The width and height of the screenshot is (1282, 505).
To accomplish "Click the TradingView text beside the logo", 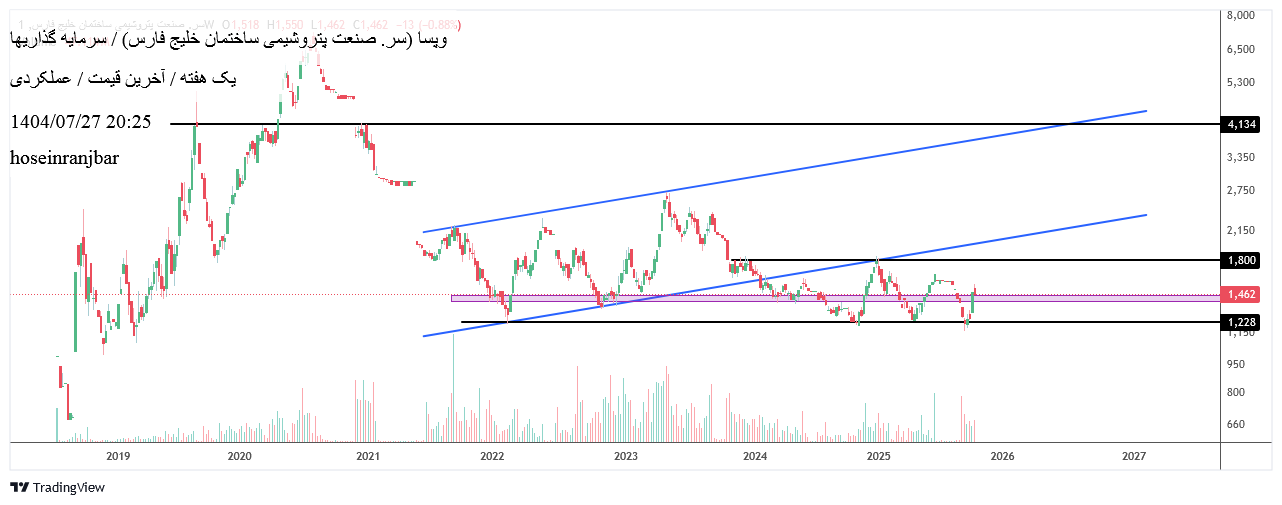I will coord(68,487).
